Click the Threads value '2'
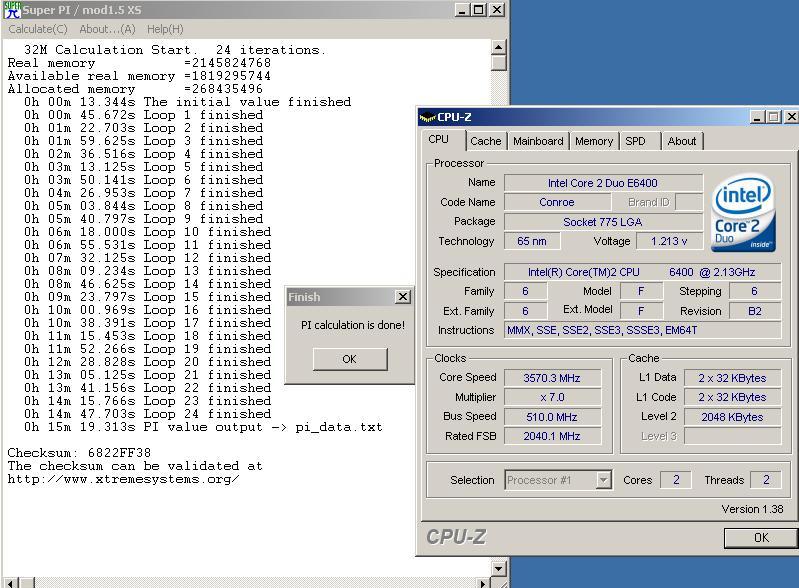The height and width of the screenshot is (588, 799). [766, 480]
